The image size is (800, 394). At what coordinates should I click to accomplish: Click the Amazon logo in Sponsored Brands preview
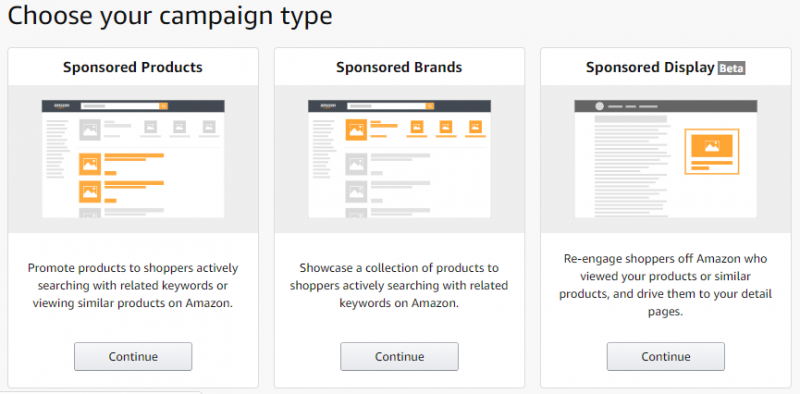pos(328,106)
